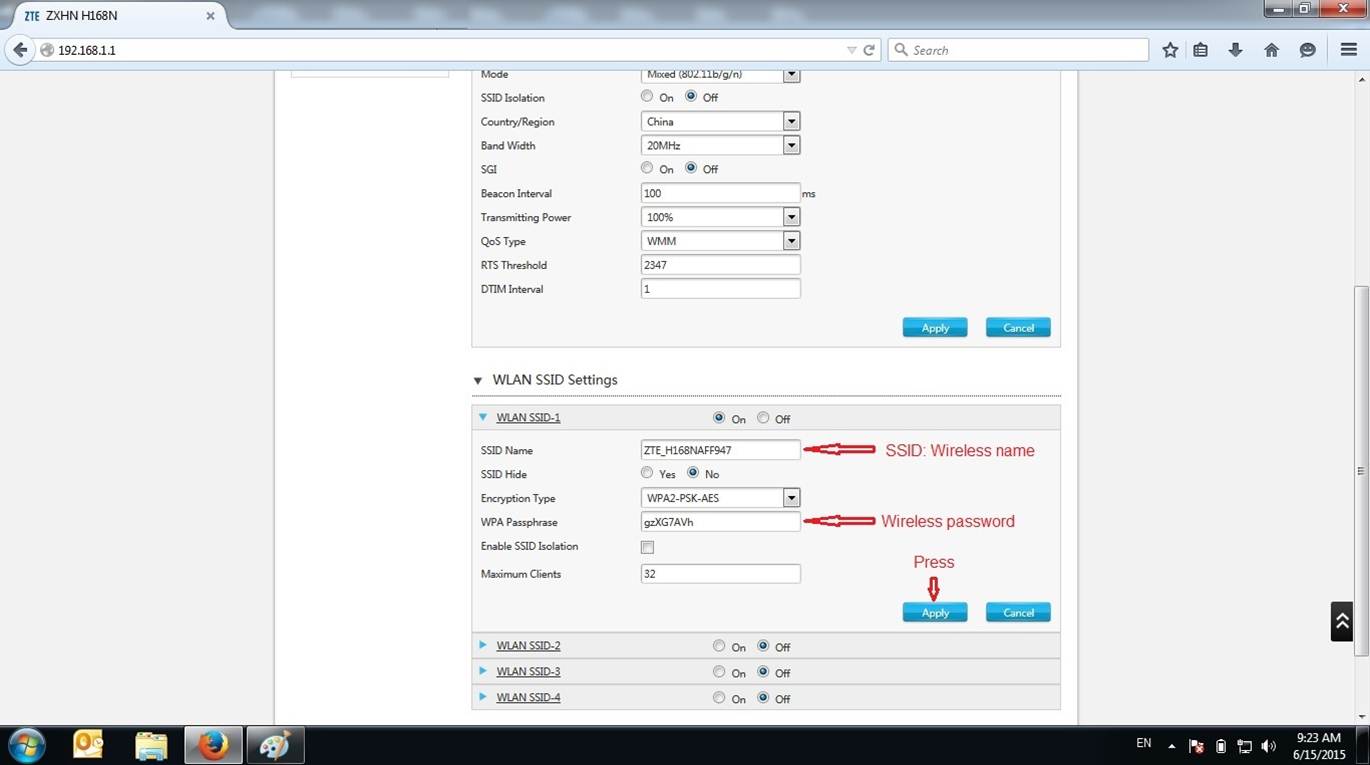The height and width of the screenshot is (765, 1370).
Task: Click the page vertical scrollbar thumb
Action: [x=1361, y=470]
